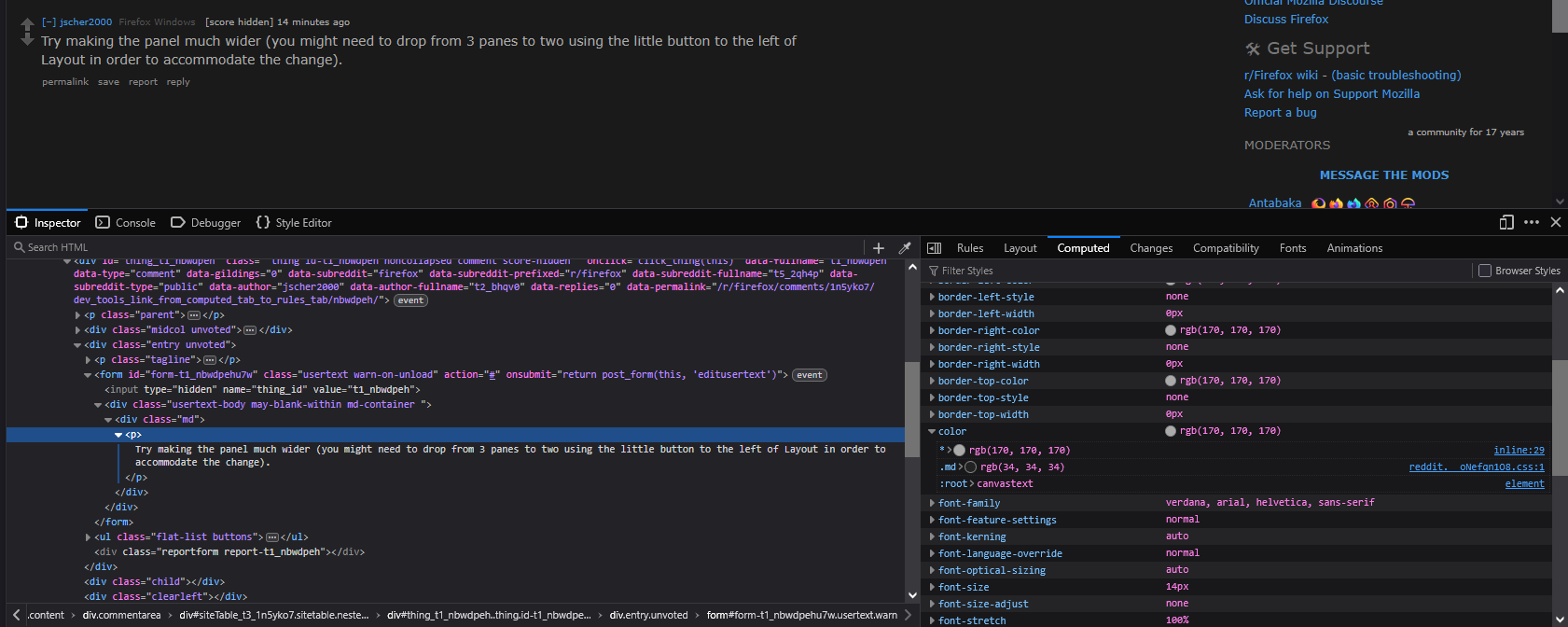Expand the ellipsis in p class="parent"
The height and width of the screenshot is (627, 1568).
[x=194, y=315]
